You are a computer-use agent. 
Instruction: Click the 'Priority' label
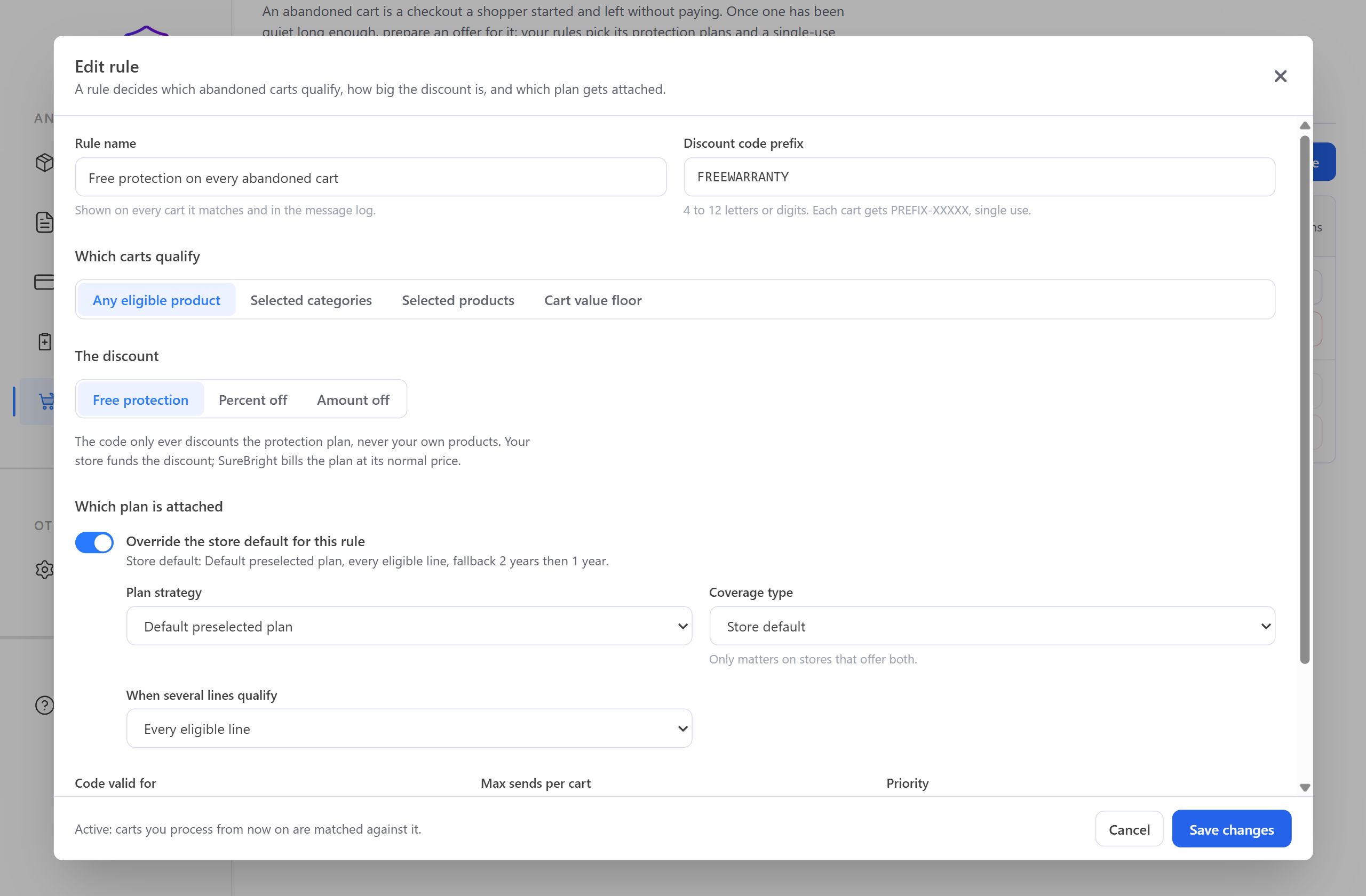(907, 783)
